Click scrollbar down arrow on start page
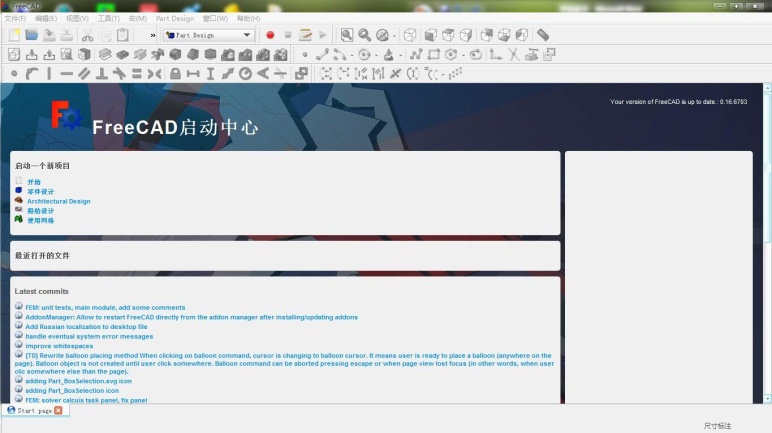The height and width of the screenshot is (433, 772). [768, 399]
